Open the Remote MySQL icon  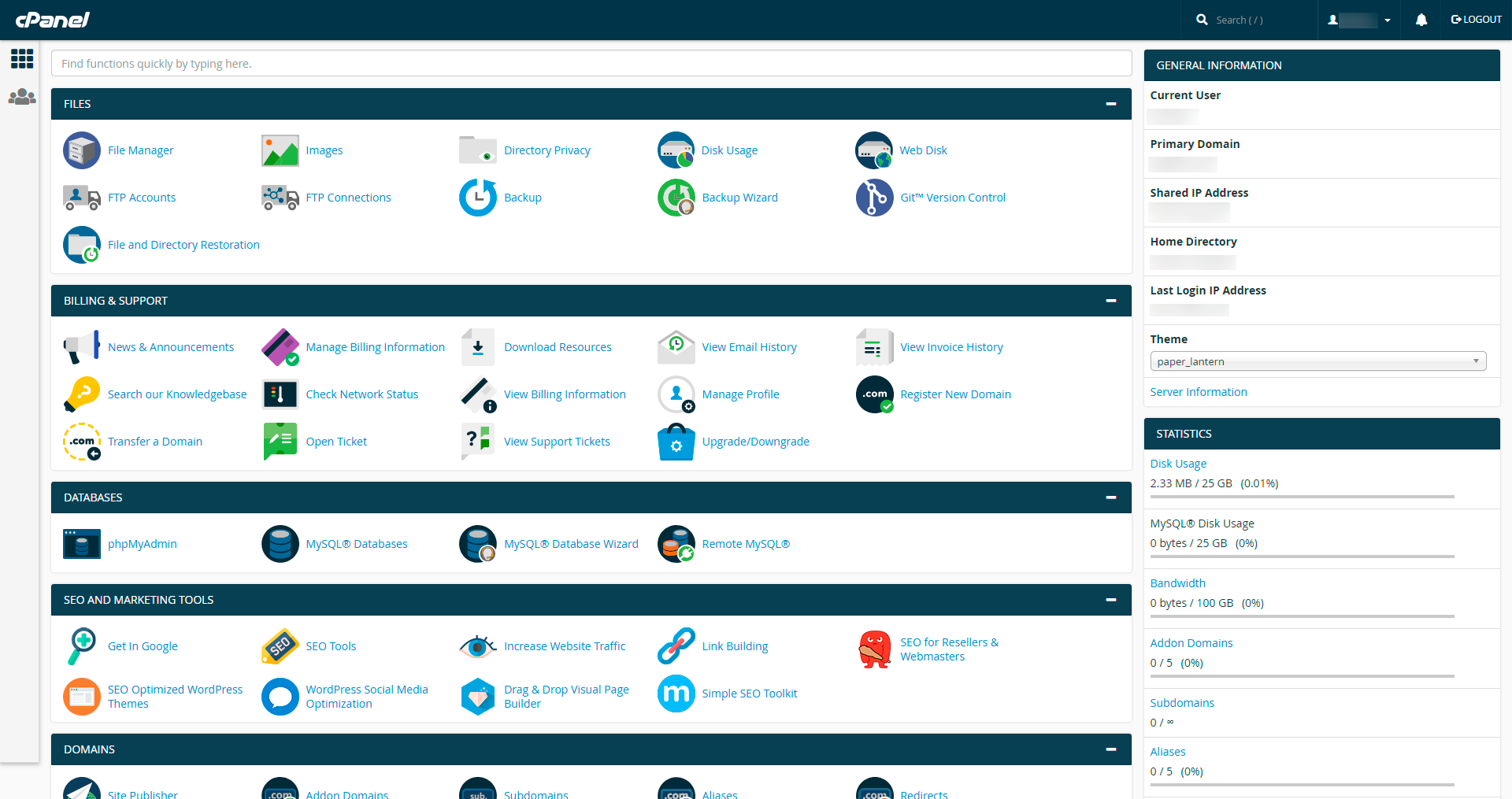coord(676,544)
